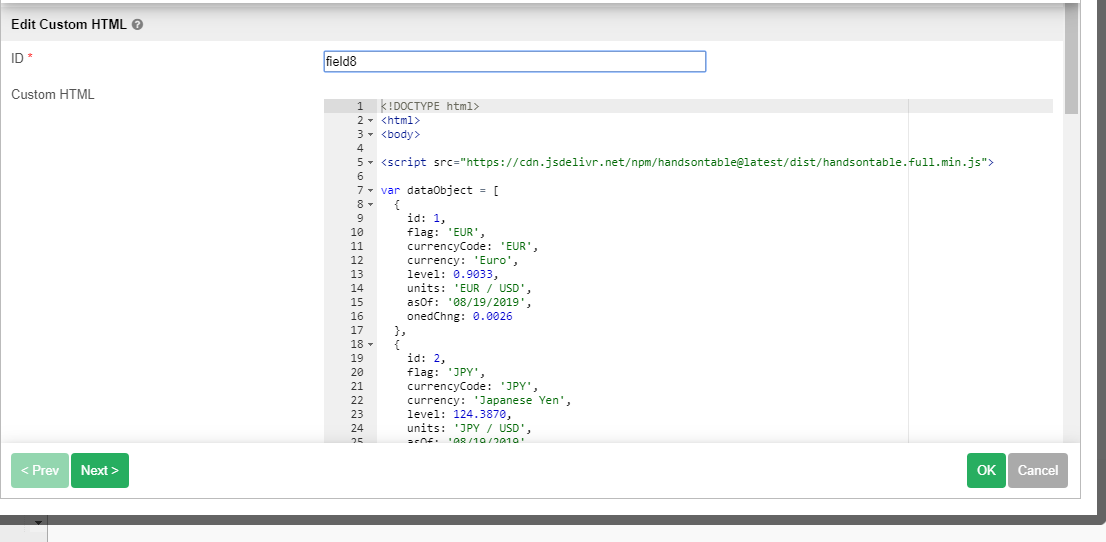This screenshot has width=1106, height=542.
Task: Click the dialog's vertical scrollbar thumb
Action: point(1071,58)
